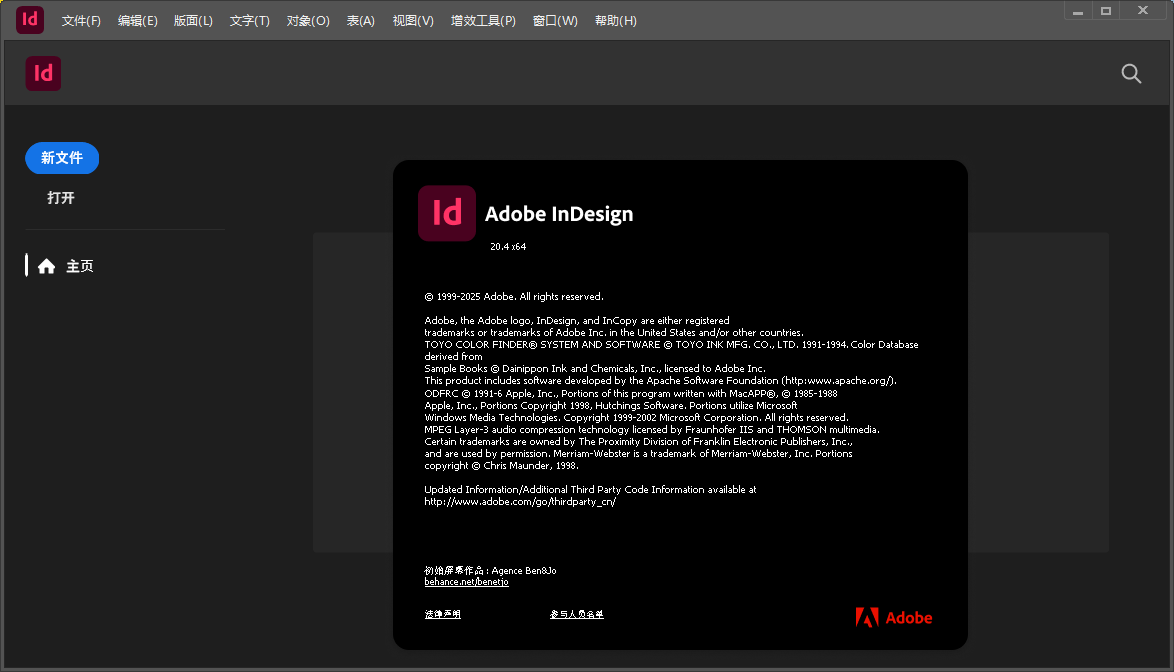1174x672 pixels.
Task: Click the Adobe InDesign title text
Action: point(559,214)
